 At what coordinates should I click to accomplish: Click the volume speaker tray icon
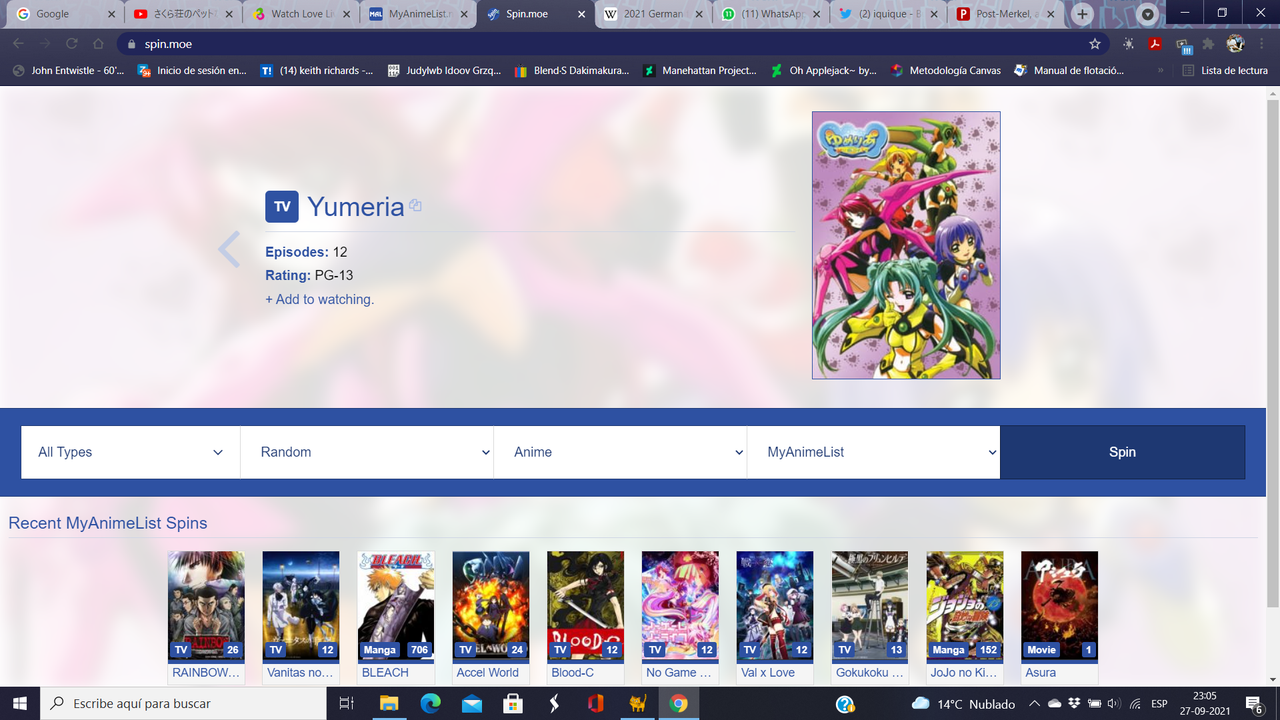point(1112,703)
